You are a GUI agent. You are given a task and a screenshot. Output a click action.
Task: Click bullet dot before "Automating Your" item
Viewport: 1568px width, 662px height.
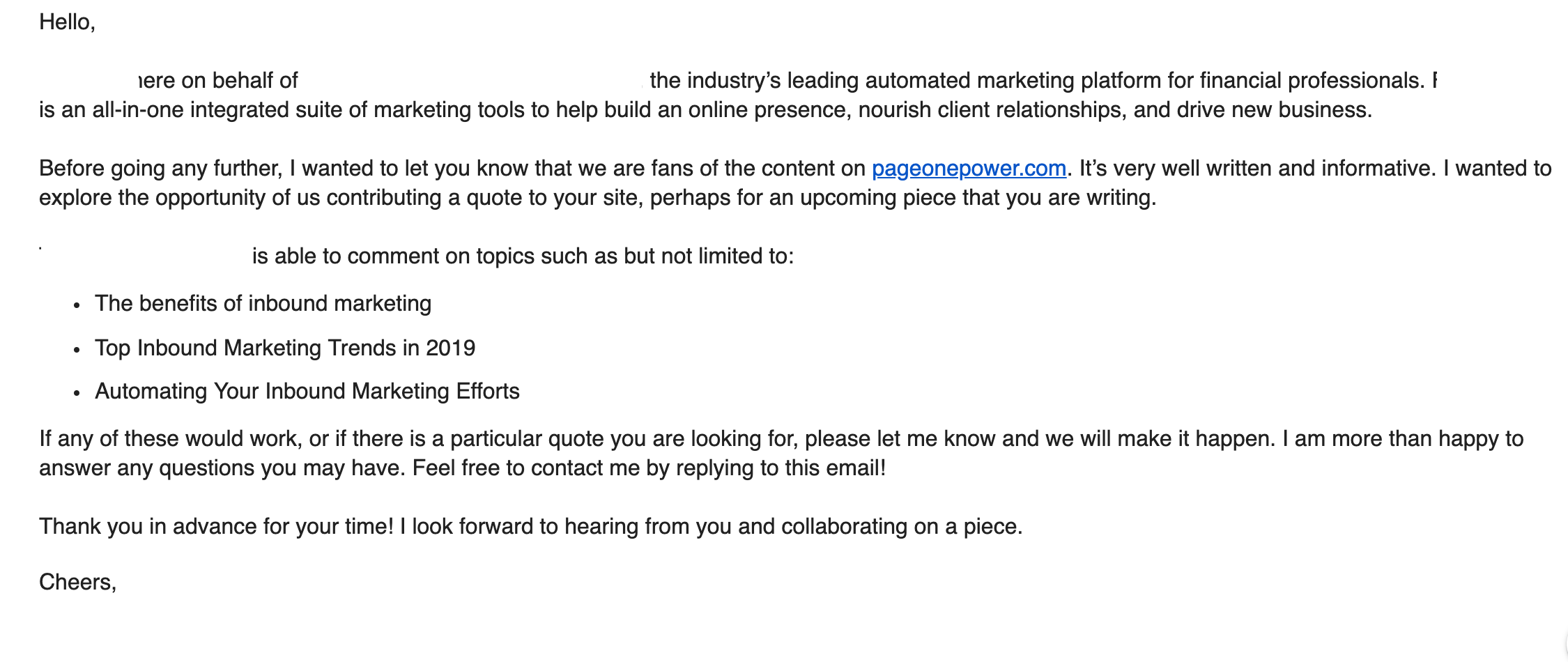tap(77, 393)
